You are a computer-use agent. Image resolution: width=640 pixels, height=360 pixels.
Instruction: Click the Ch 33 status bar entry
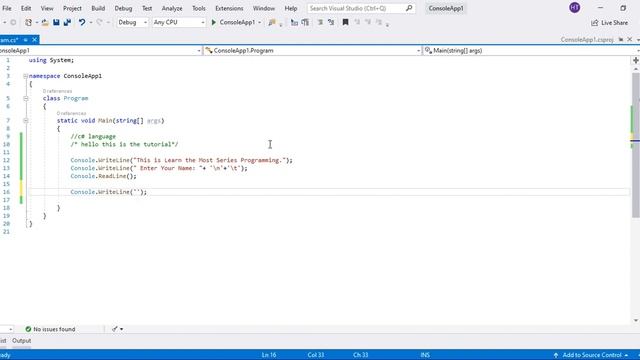(360, 355)
